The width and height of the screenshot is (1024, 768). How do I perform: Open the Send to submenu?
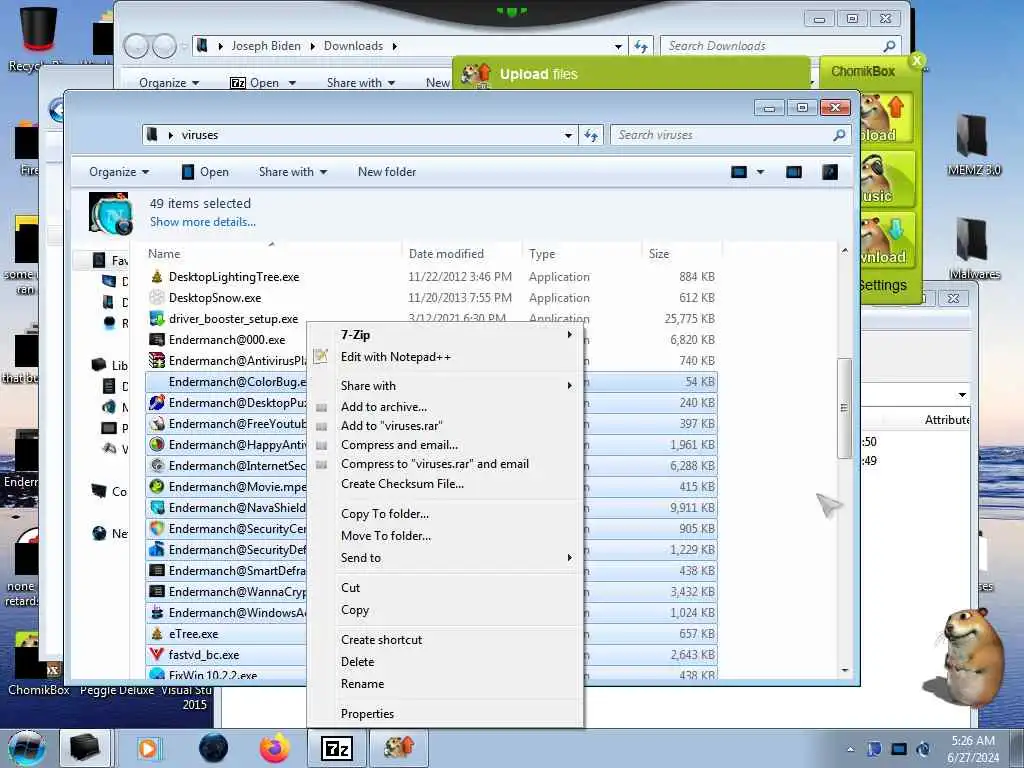click(444, 558)
